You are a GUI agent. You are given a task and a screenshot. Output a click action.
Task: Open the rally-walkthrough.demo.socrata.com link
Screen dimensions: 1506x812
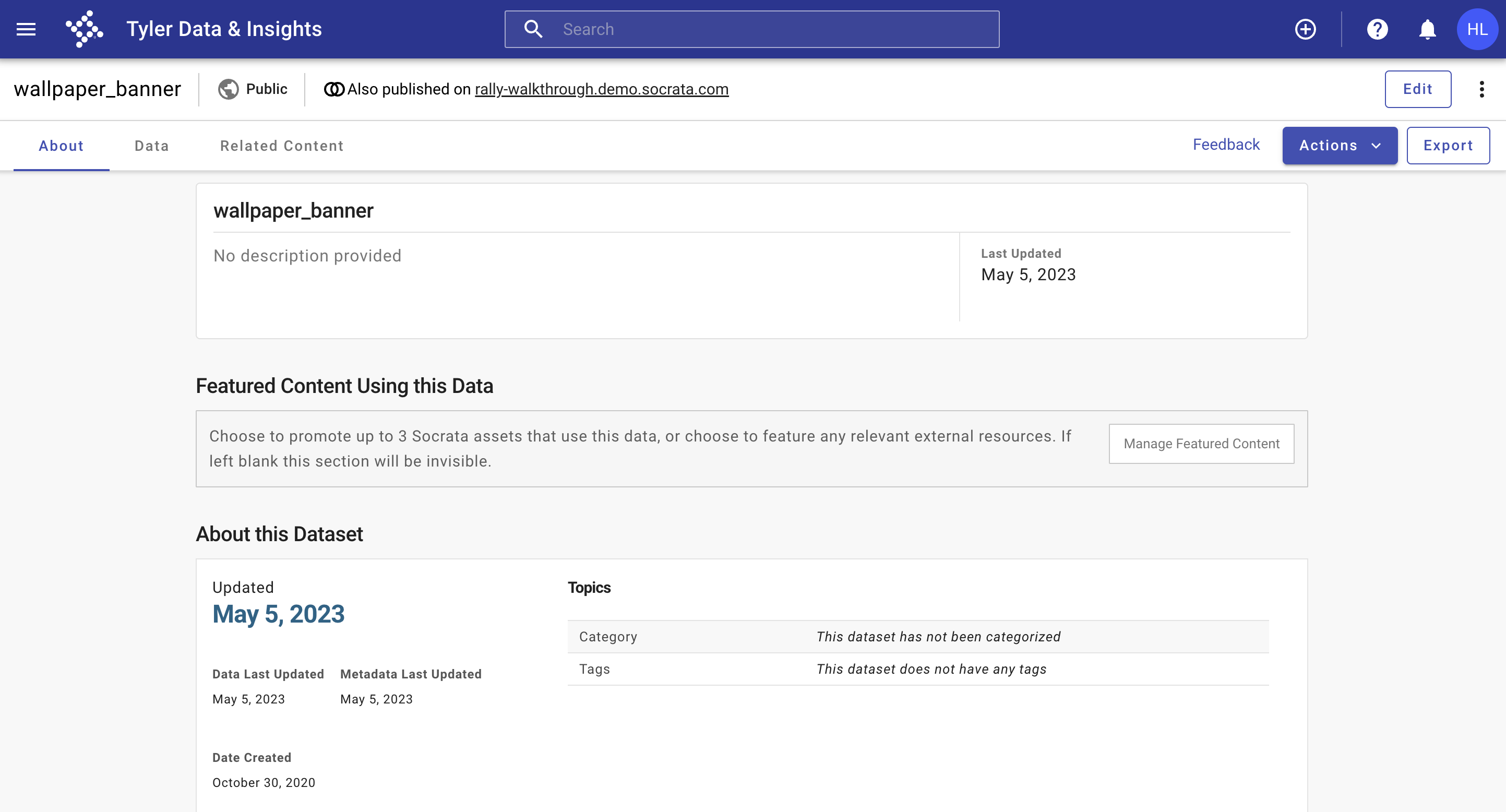coord(602,89)
